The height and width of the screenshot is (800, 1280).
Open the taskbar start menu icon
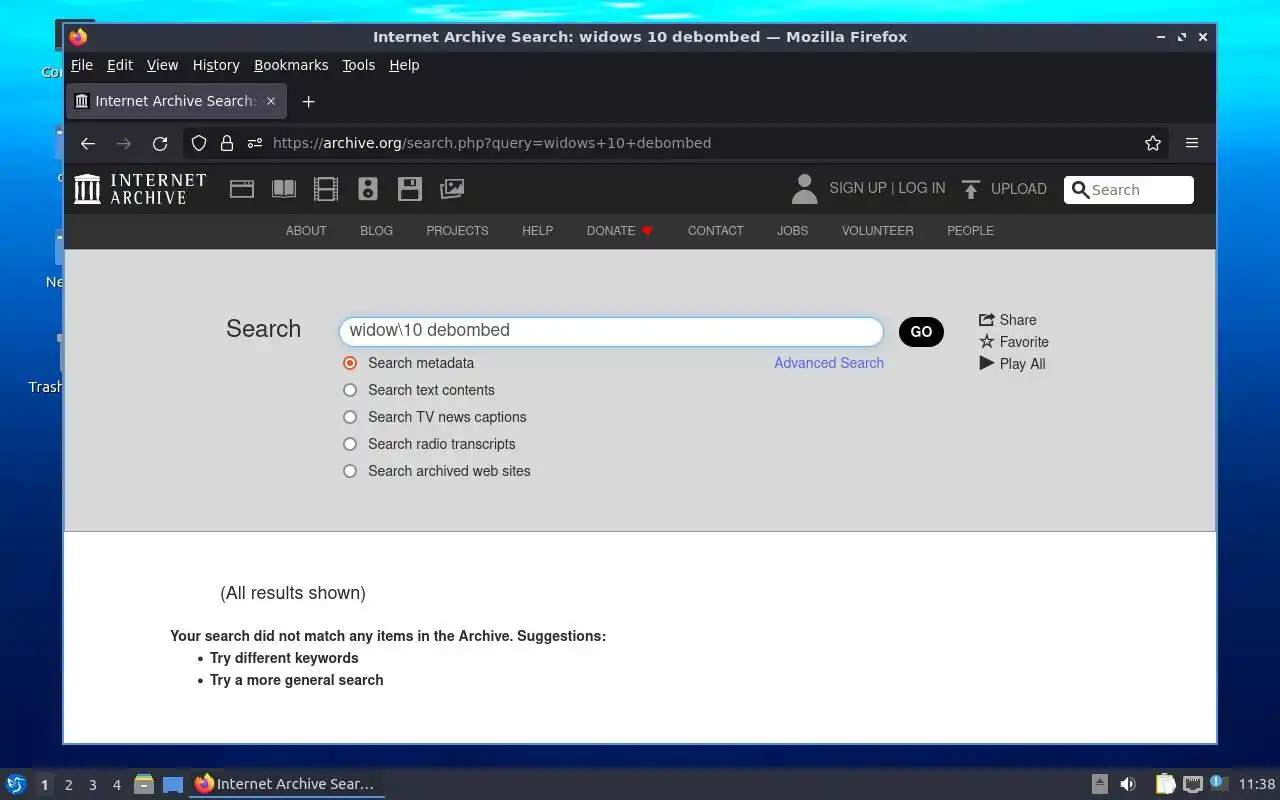16,784
